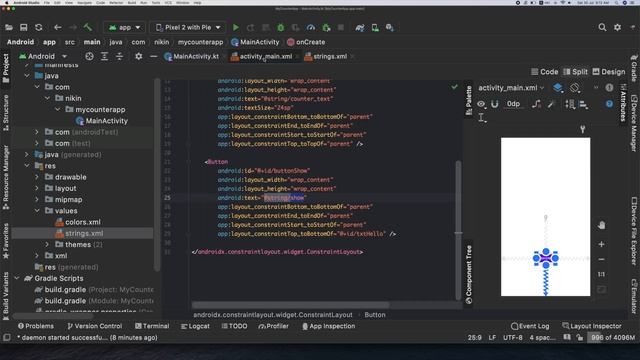Switch editor to Design view
This screenshot has height=360, width=640.
pyautogui.click(x=609, y=72)
